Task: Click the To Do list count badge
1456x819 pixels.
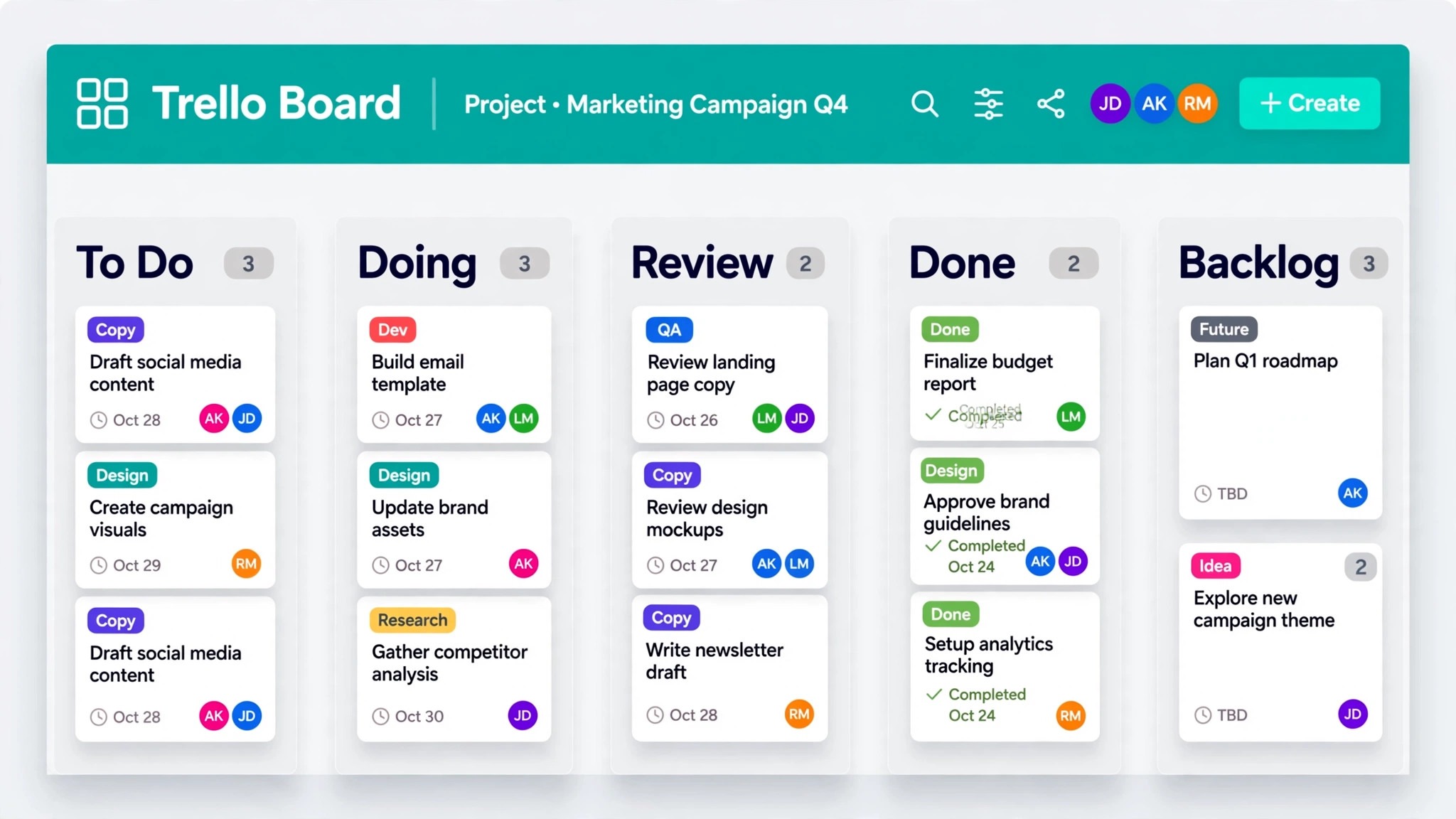Action: 248,264
